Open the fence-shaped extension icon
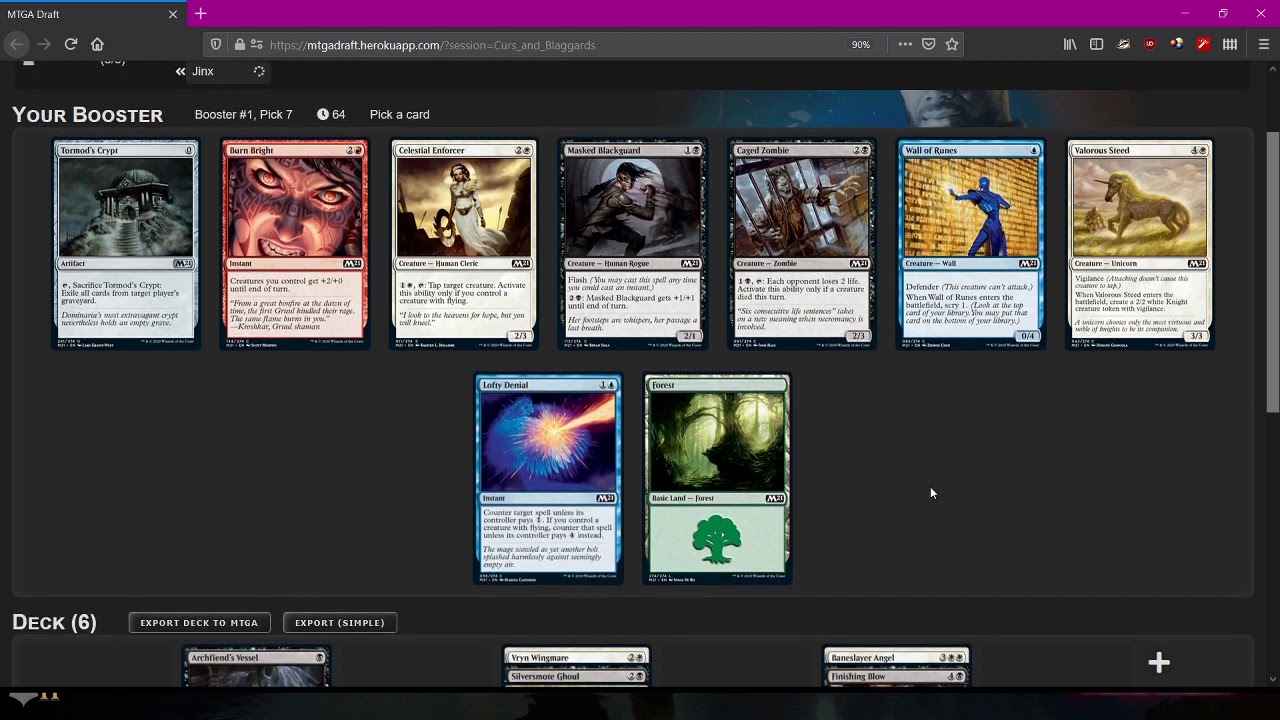This screenshot has height=720, width=1280. coord(1230,44)
